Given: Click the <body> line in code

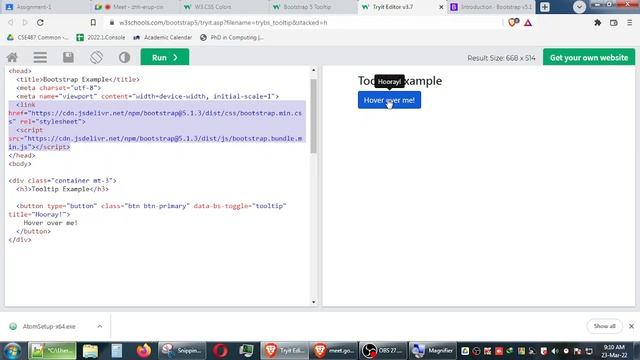Looking at the screenshot, I should (20, 164).
